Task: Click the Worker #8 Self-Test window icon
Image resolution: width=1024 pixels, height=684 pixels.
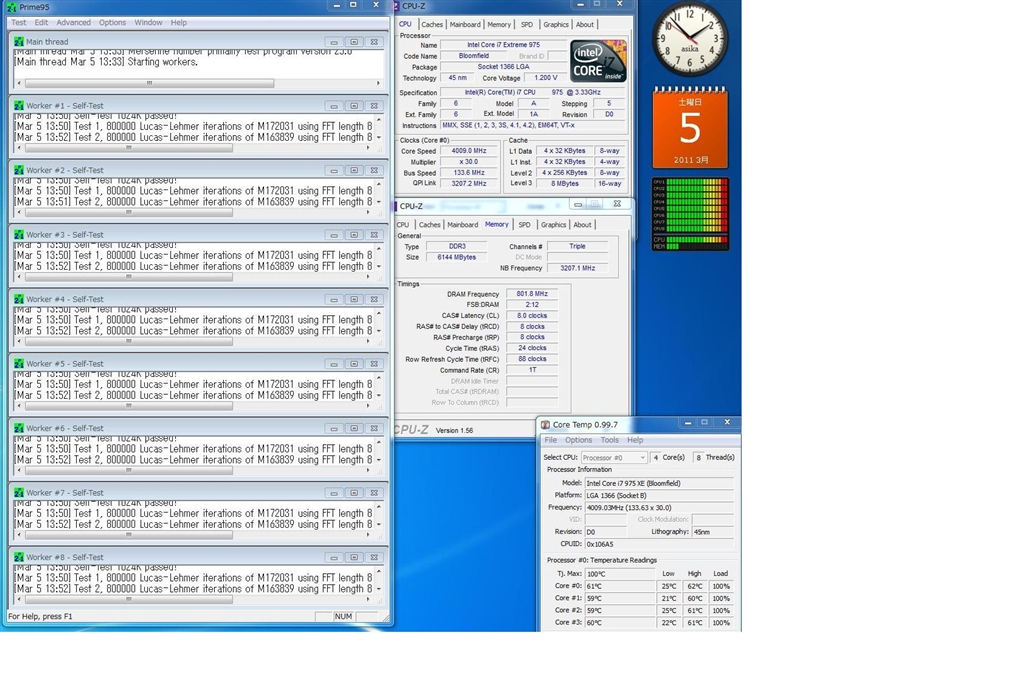Action: pyautogui.click(x=19, y=557)
